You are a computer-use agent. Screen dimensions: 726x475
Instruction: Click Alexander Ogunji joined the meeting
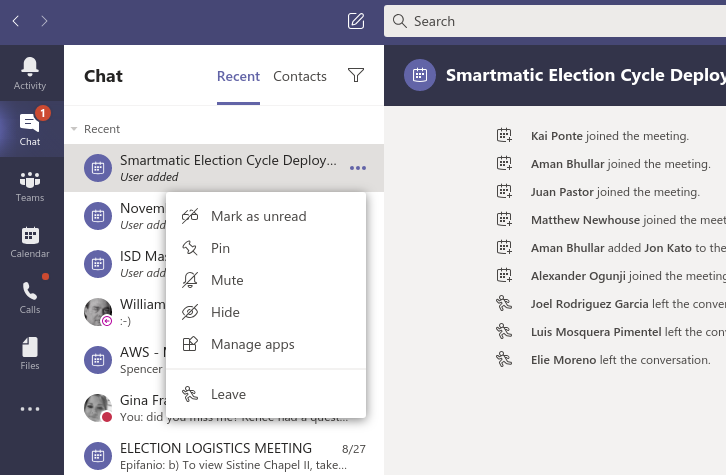[628, 276]
